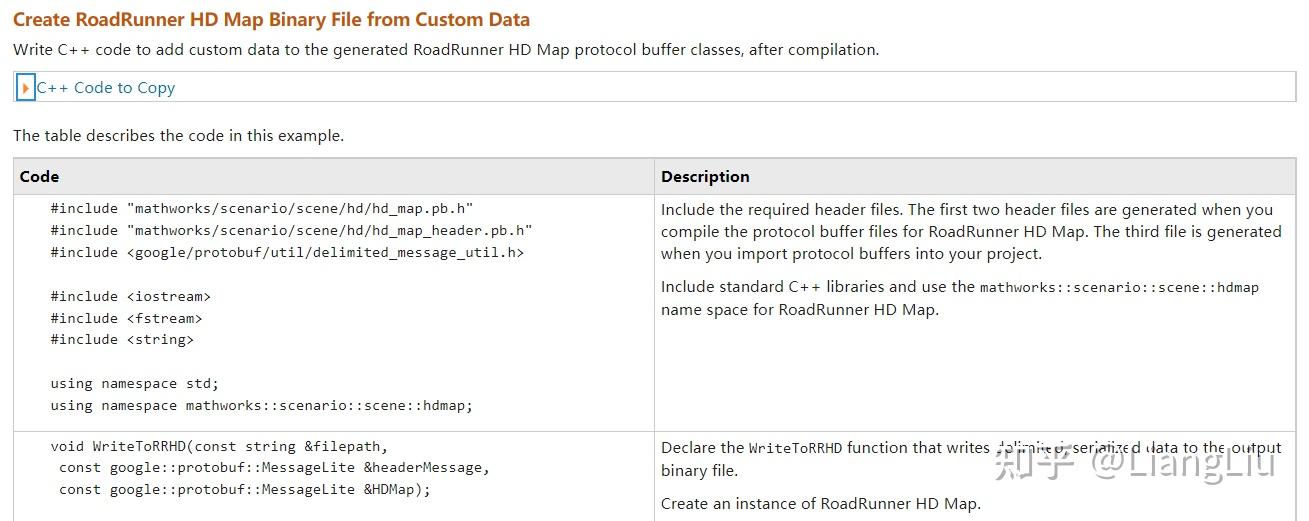This screenshot has height=521, width=1309.
Task: Click "Create an instance of RoadRunner HD Map." text
Action: [821, 503]
